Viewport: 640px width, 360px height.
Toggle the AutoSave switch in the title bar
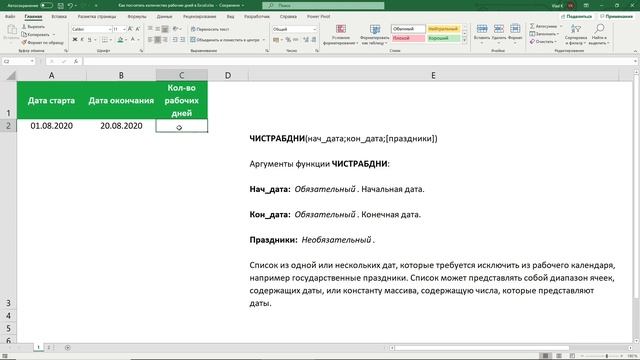click(46, 6)
